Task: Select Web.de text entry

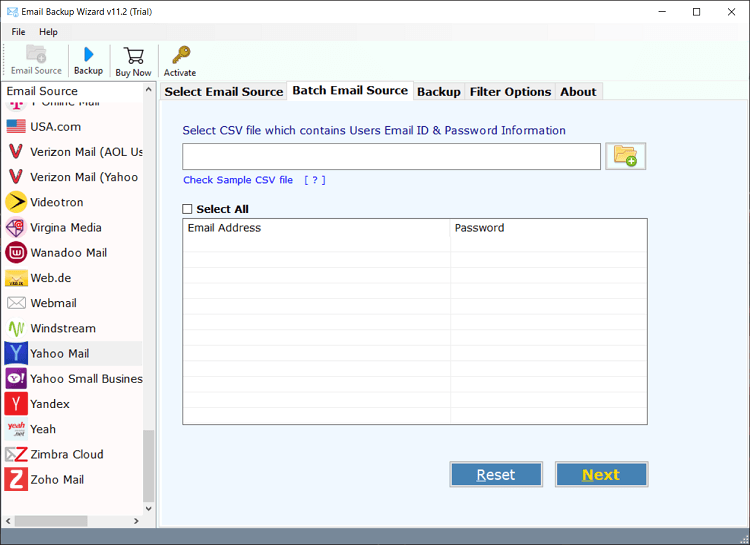Action: click(x=50, y=278)
